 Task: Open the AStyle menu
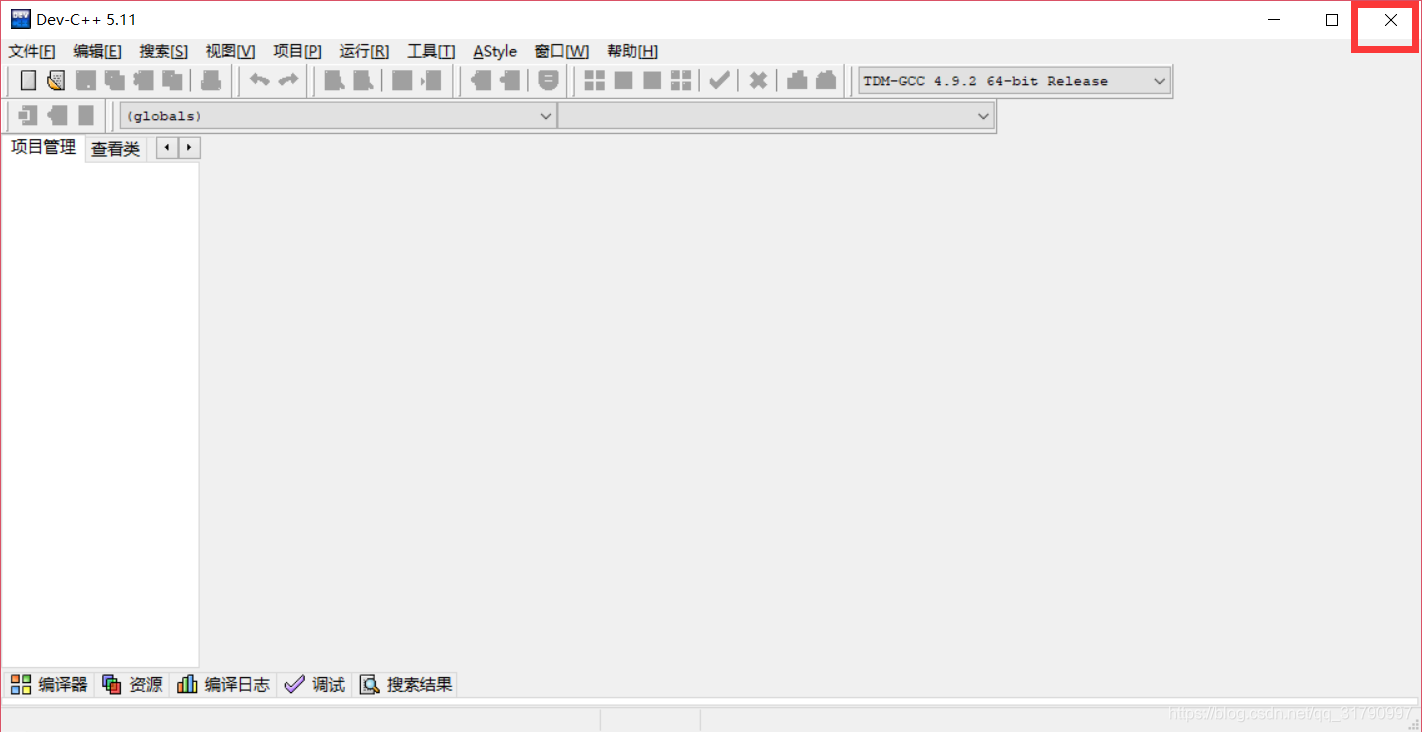click(x=495, y=51)
